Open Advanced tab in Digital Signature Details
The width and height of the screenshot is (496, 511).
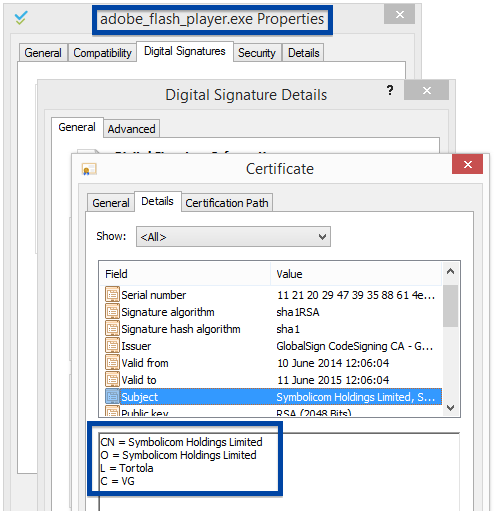131,129
